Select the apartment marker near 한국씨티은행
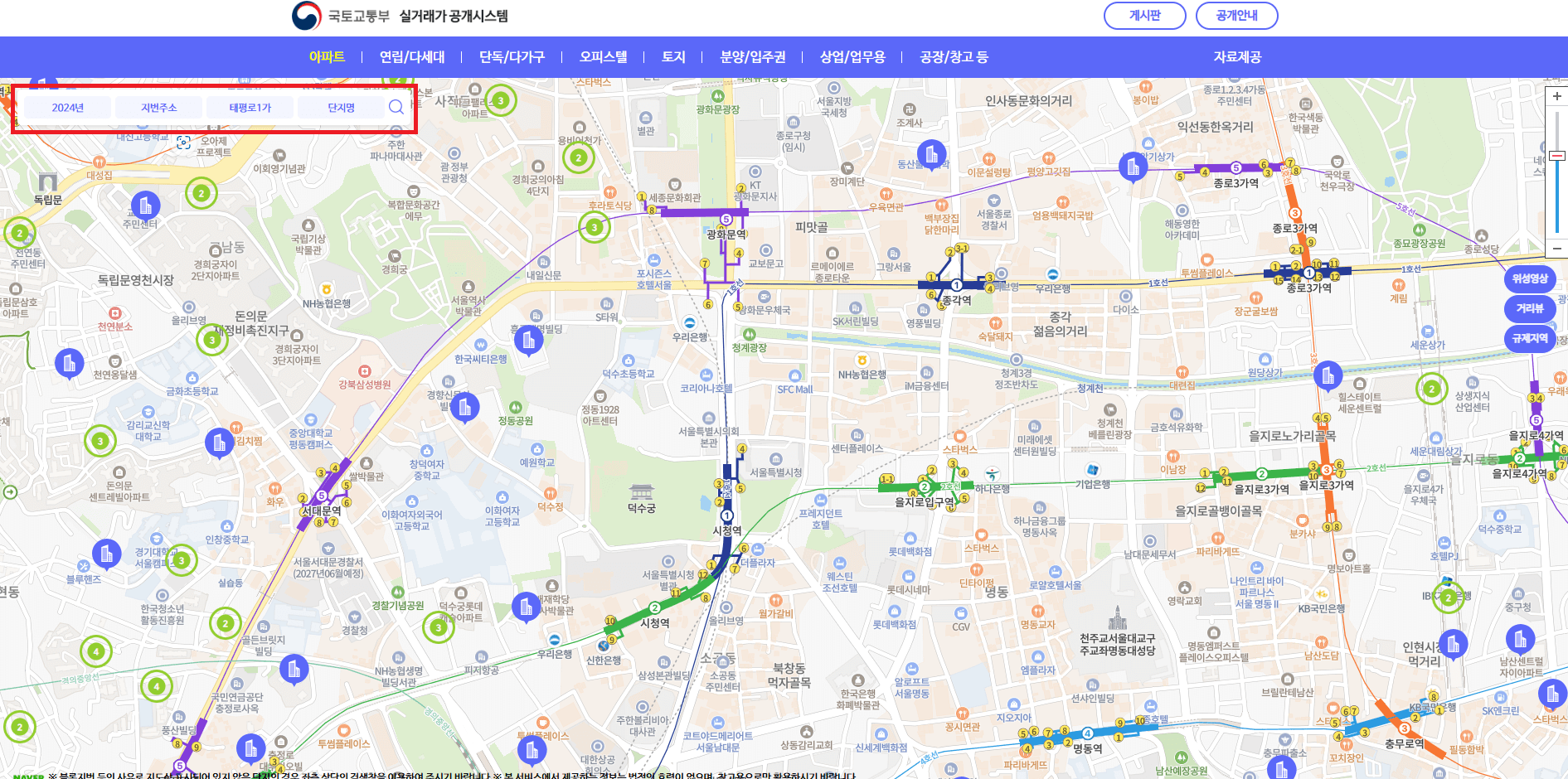 click(x=528, y=340)
